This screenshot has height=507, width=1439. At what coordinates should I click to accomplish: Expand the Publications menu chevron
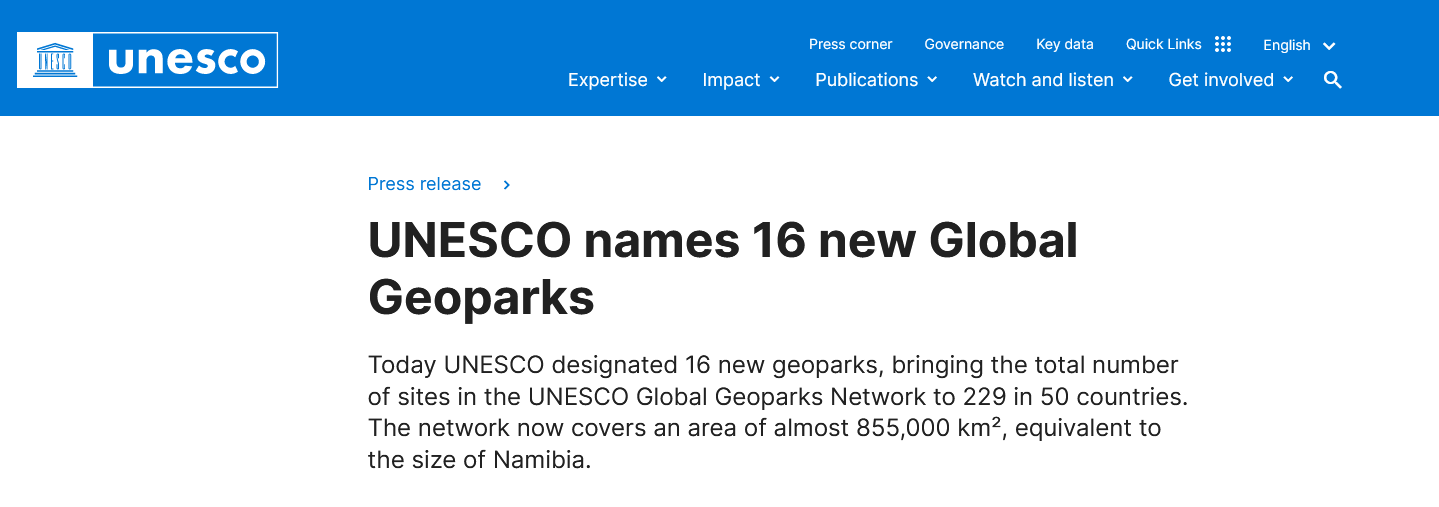click(x=932, y=80)
